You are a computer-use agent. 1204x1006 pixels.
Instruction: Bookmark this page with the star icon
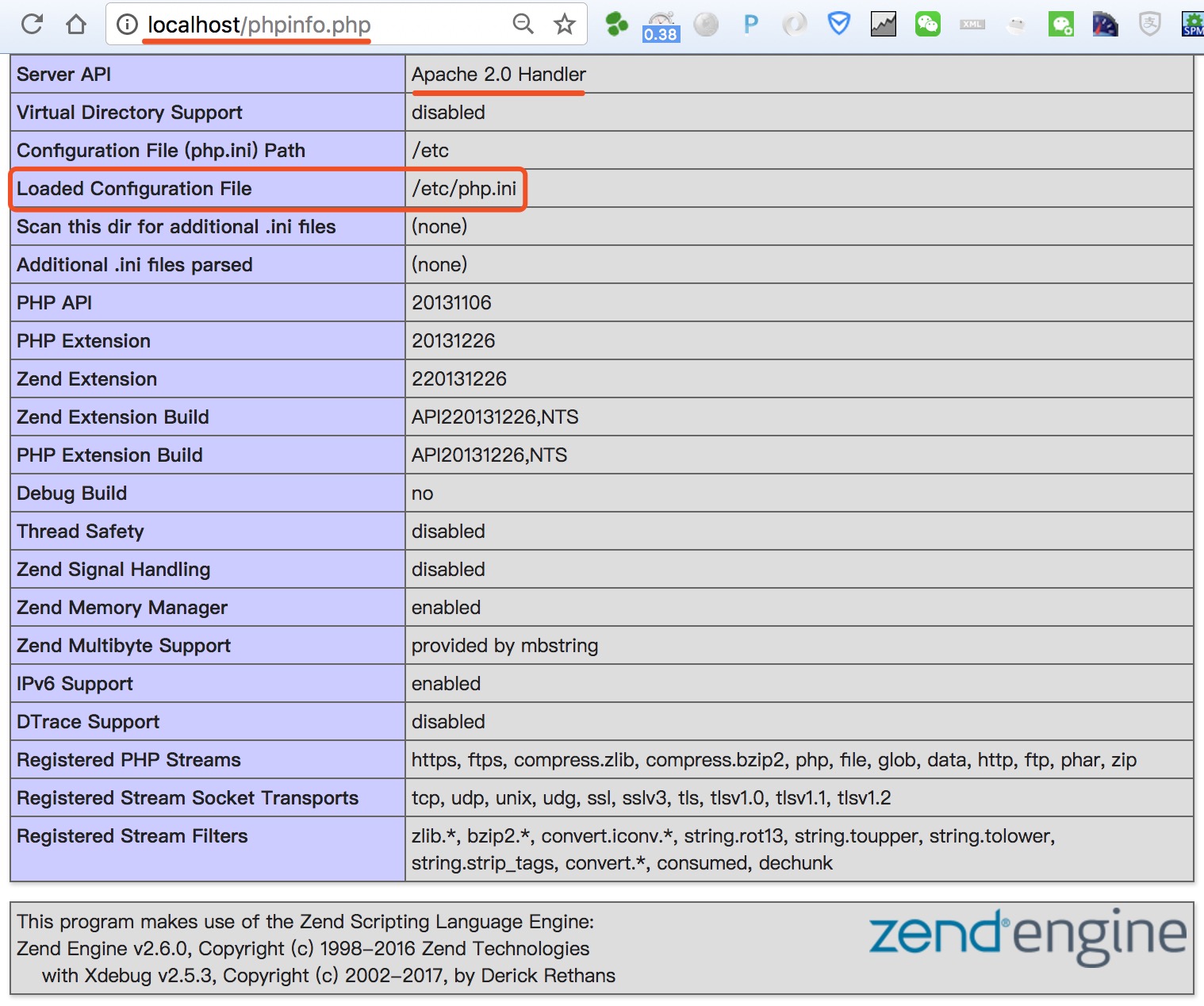565,25
